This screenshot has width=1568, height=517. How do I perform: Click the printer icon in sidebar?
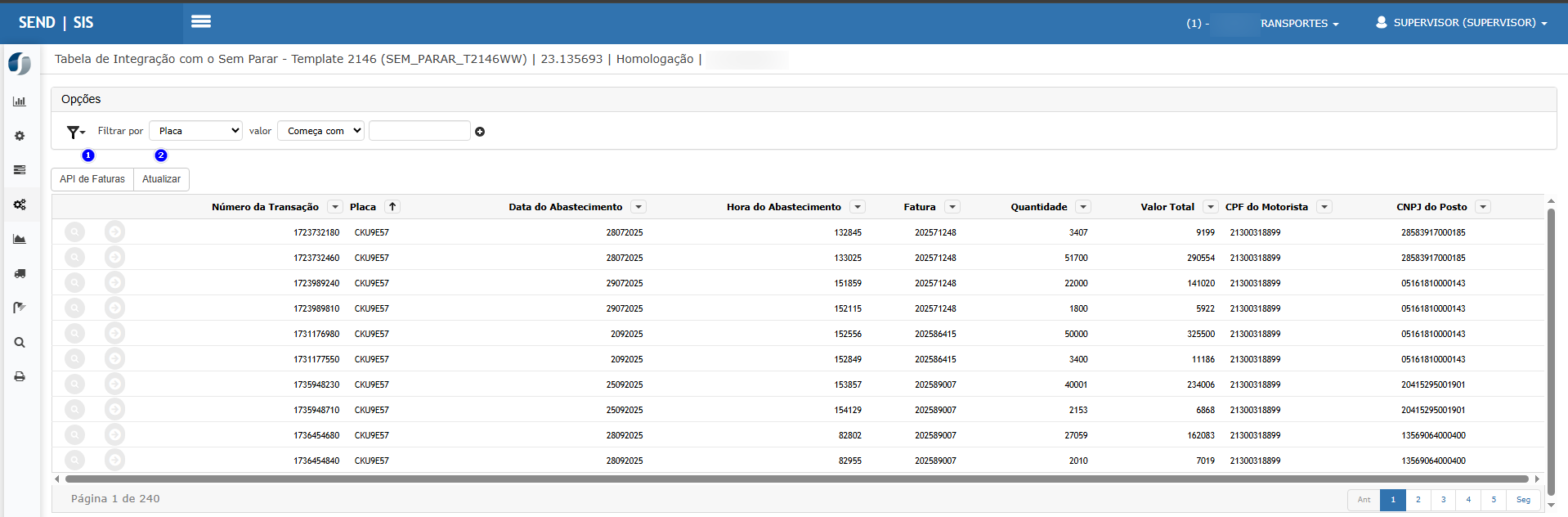[20, 376]
